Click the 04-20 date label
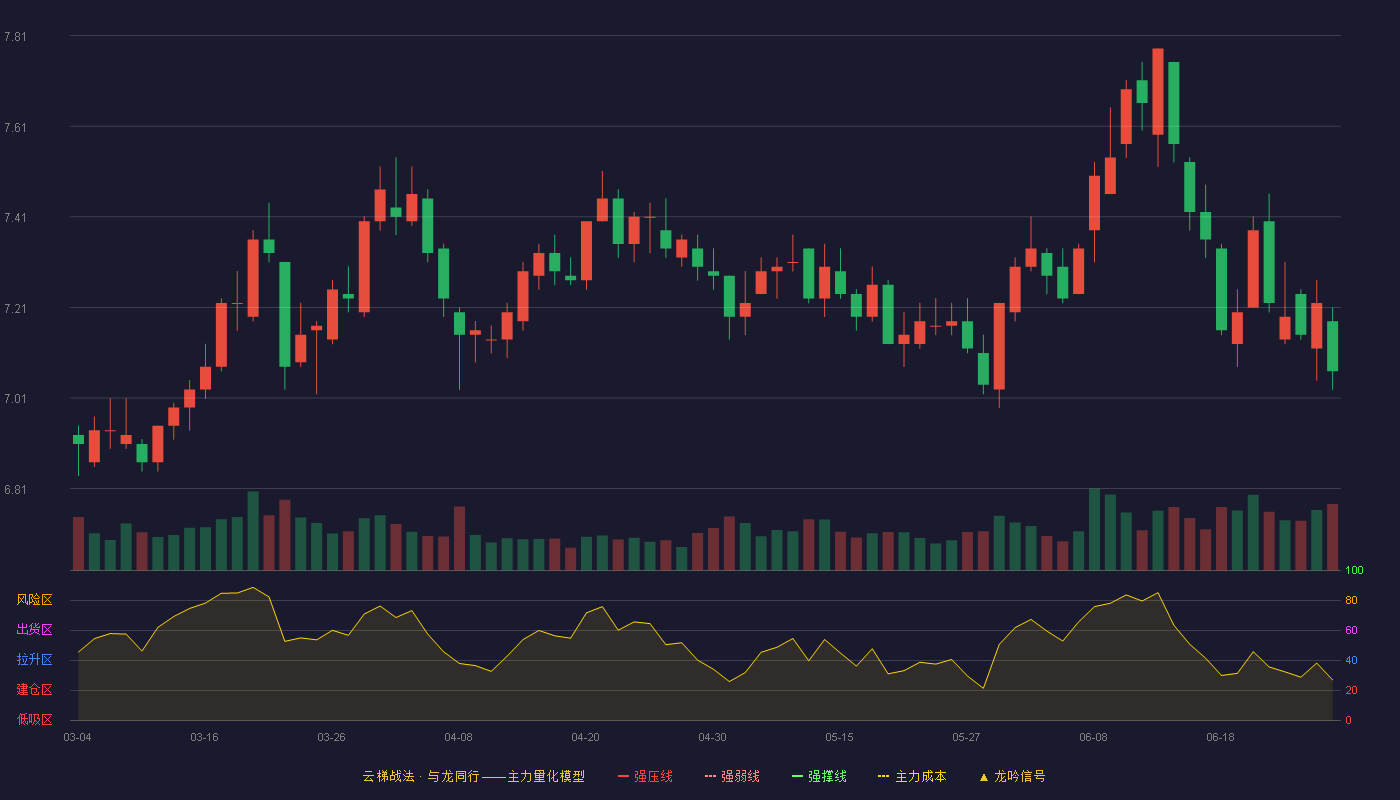The height and width of the screenshot is (800, 1400). (x=585, y=737)
